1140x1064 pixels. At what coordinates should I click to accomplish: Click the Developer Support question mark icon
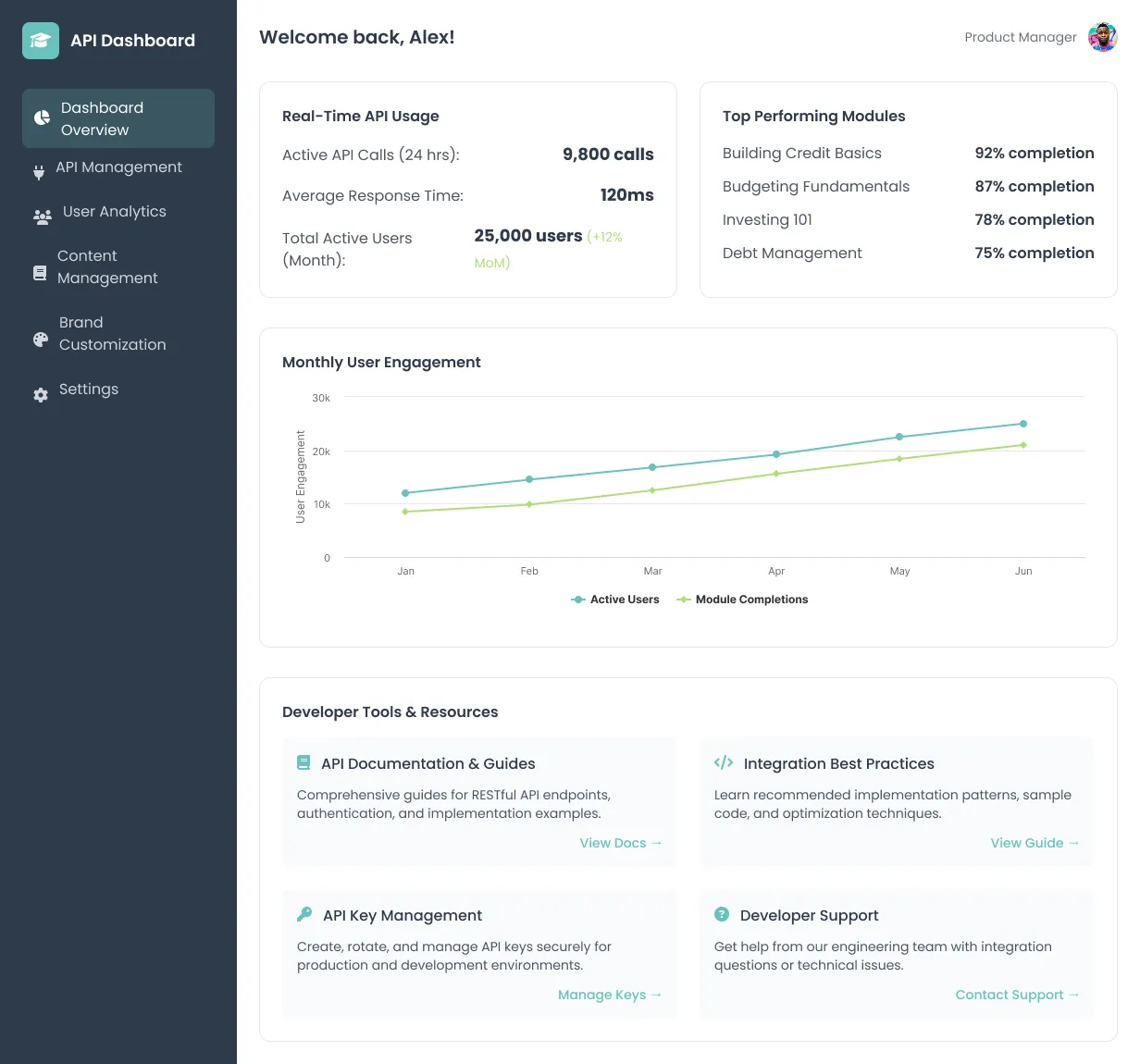(x=722, y=913)
